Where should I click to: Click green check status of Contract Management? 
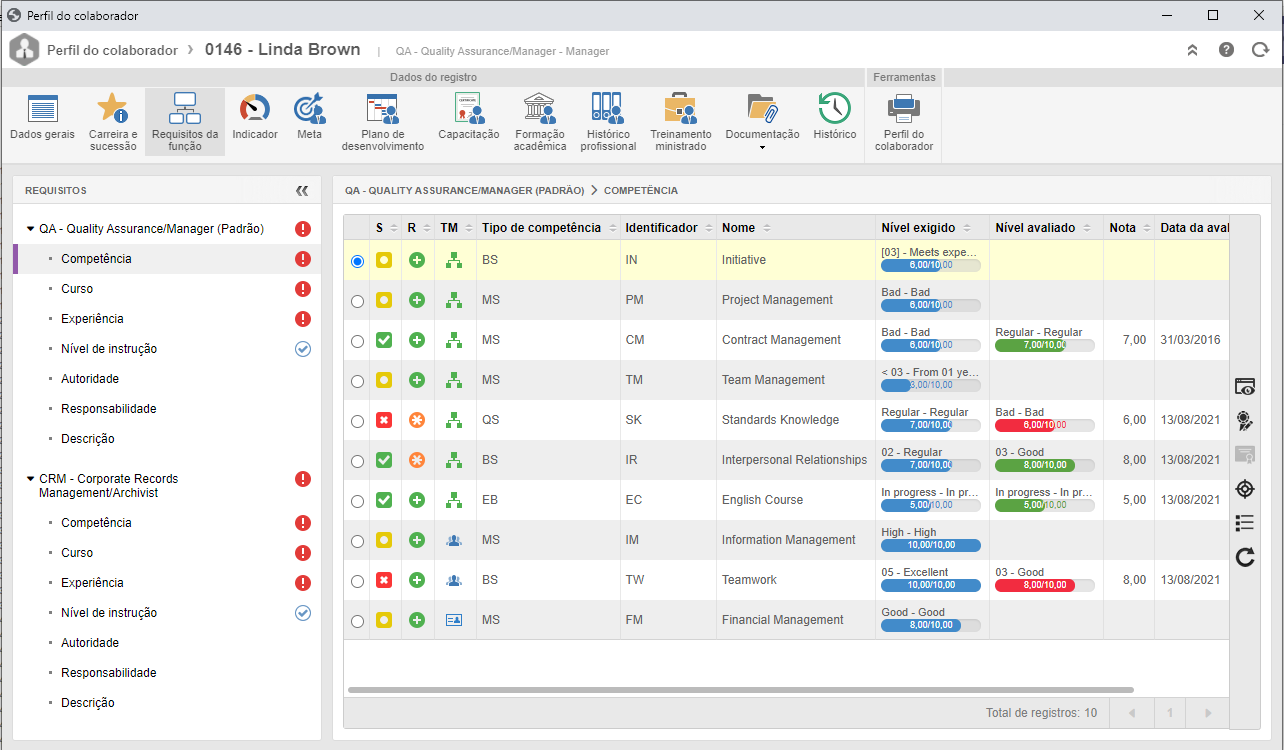coord(384,340)
